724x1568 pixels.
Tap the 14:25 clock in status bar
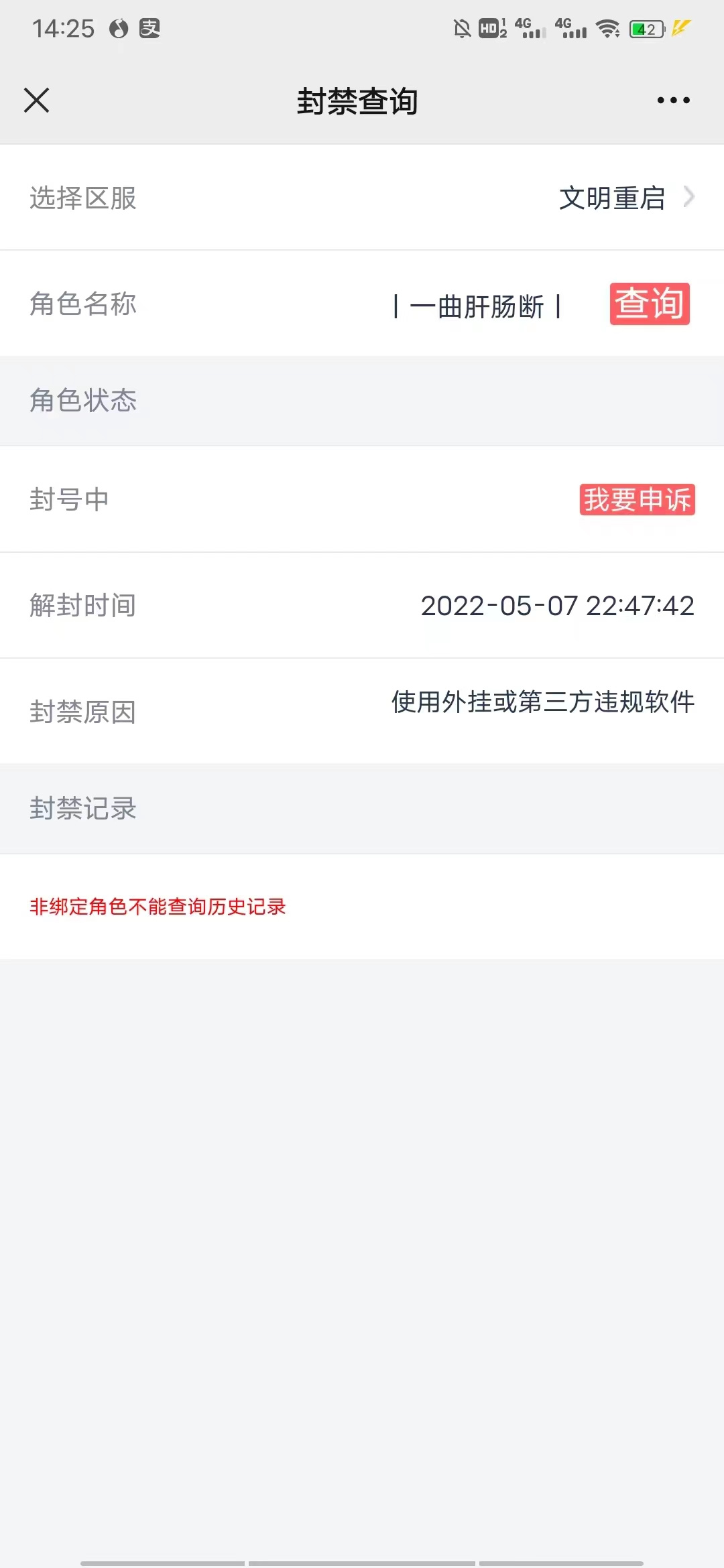coord(63,29)
